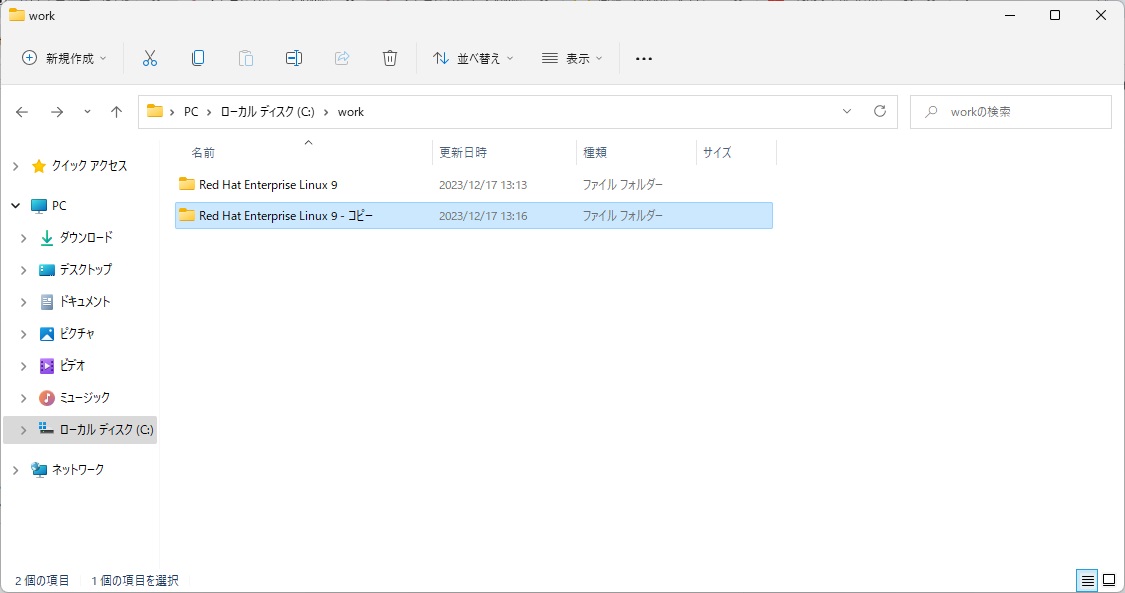1125x593 pixels.
Task: Switch to large icons view in status bar
Action: pyautogui.click(x=1109, y=580)
